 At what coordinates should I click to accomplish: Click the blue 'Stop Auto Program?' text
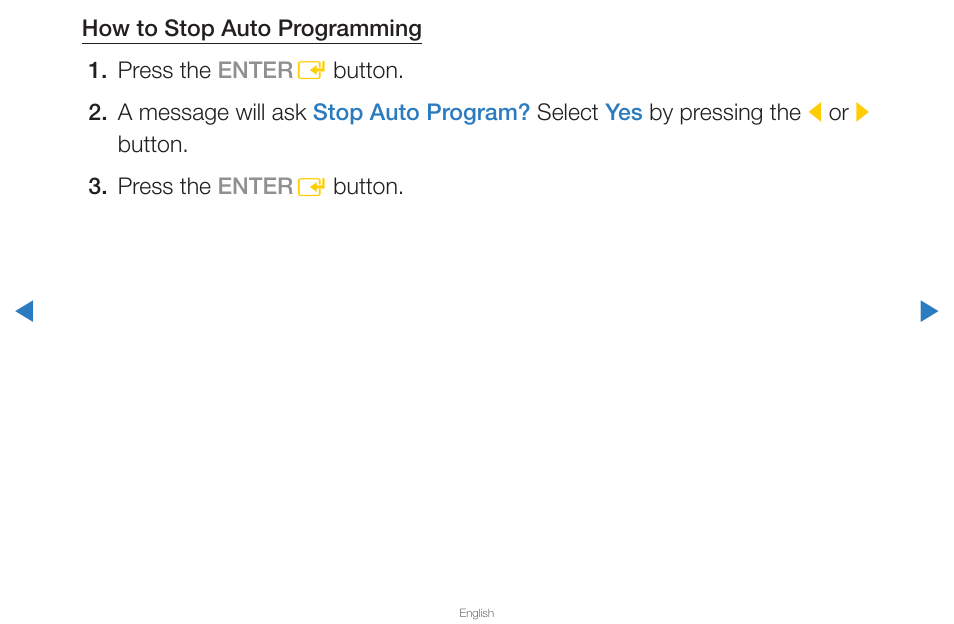click(x=421, y=113)
